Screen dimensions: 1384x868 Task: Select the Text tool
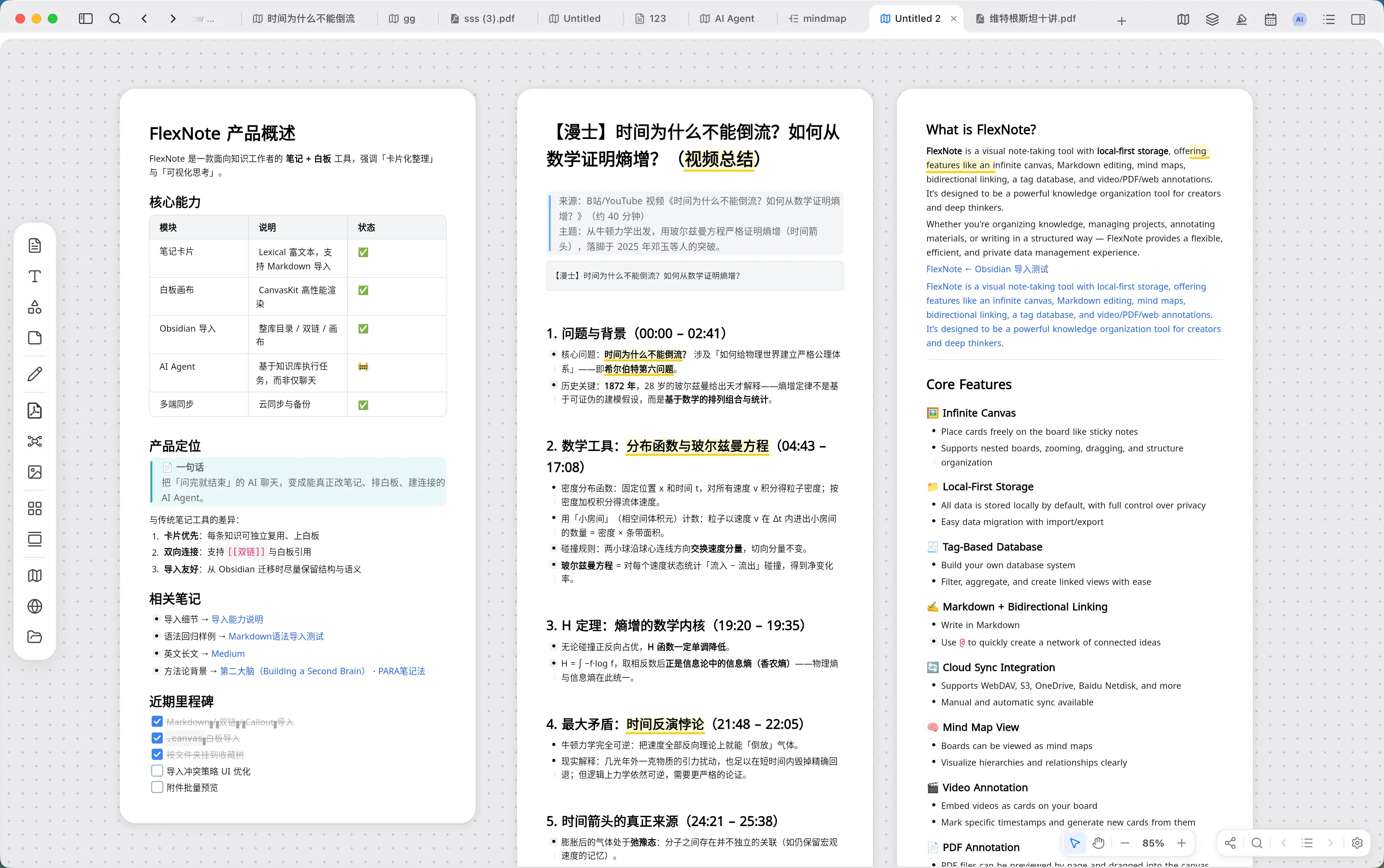point(35,276)
